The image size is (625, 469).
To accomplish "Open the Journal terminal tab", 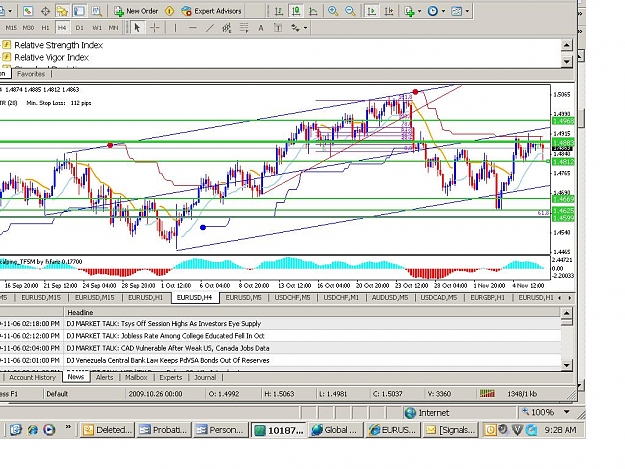I will pyautogui.click(x=205, y=377).
